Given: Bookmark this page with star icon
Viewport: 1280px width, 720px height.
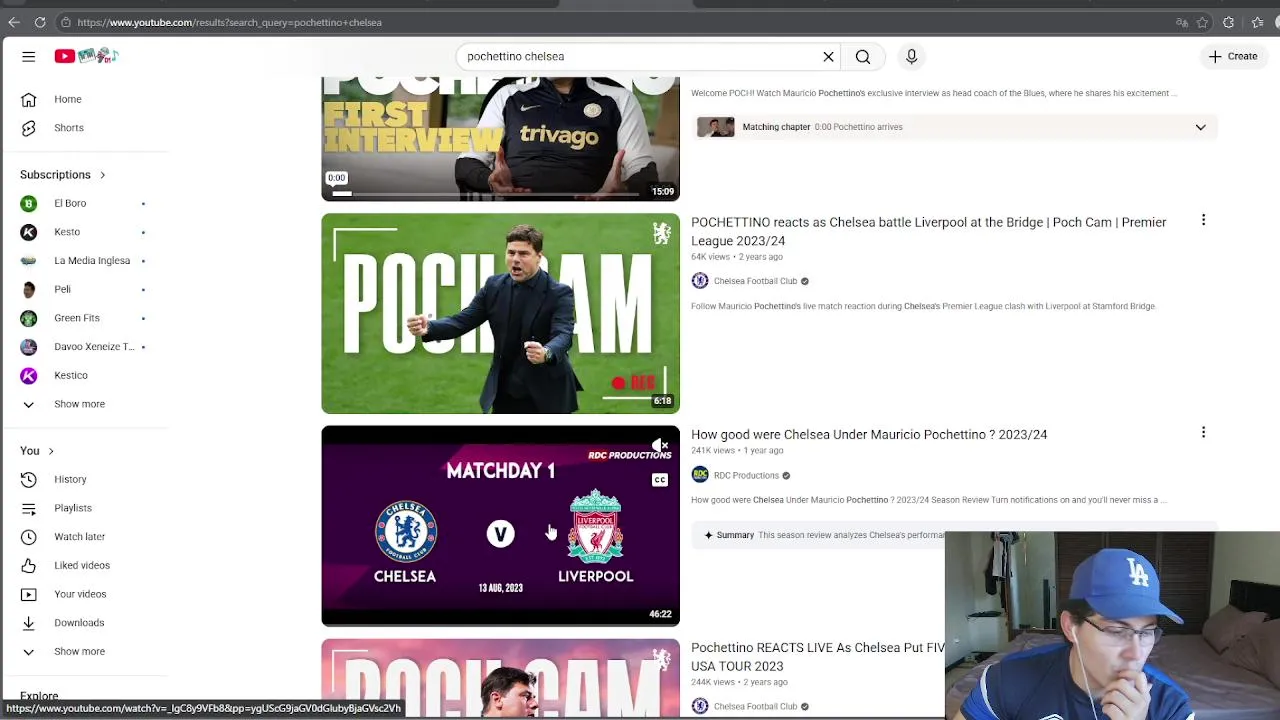Looking at the screenshot, I should click(1203, 22).
